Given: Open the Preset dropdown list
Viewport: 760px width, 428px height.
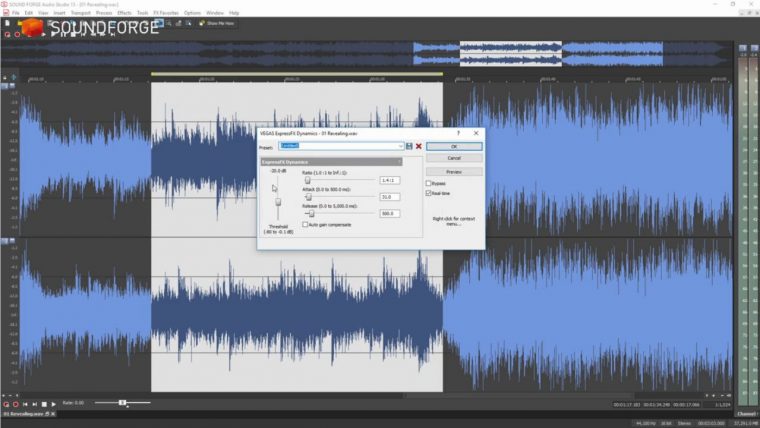Looking at the screenshot, I should (x=400, y=146).
